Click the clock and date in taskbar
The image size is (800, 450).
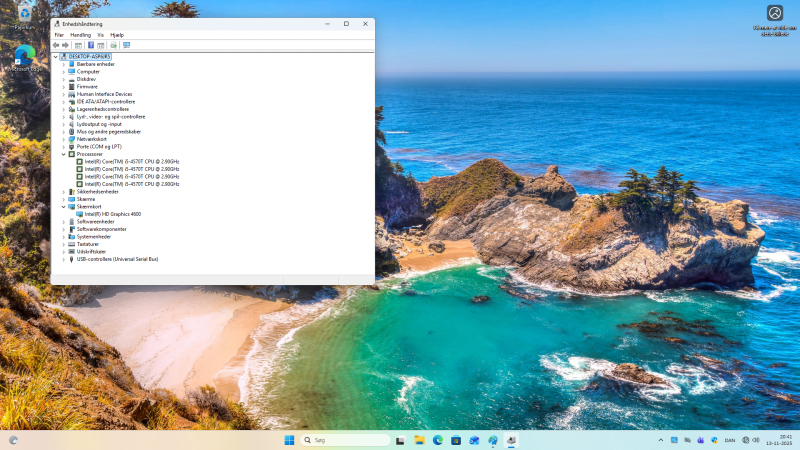(785, 440)
